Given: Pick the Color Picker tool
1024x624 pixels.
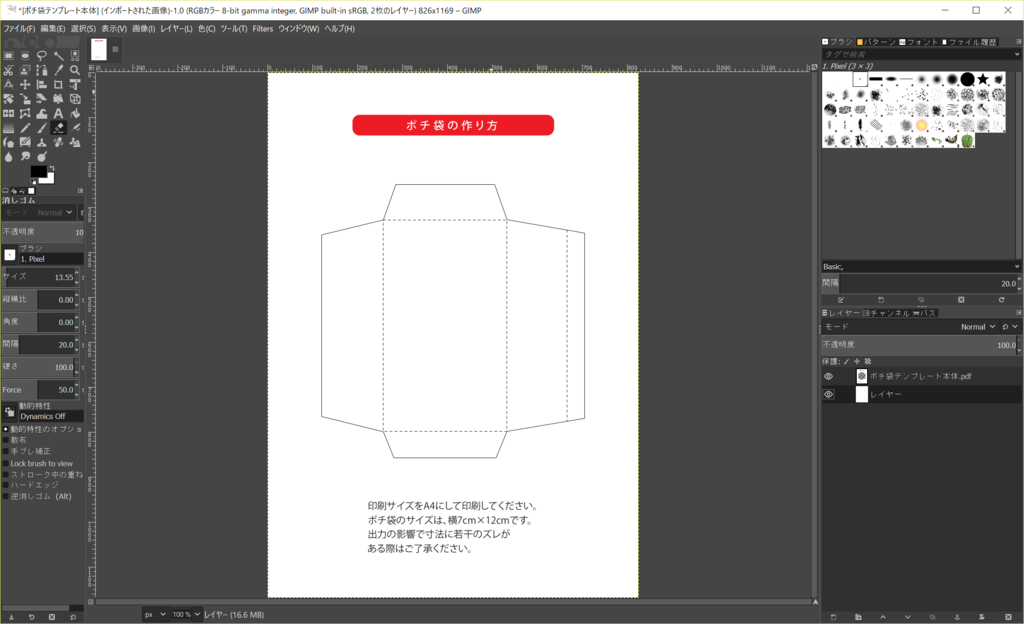Looking at the screenshot, I should [57, 70].
